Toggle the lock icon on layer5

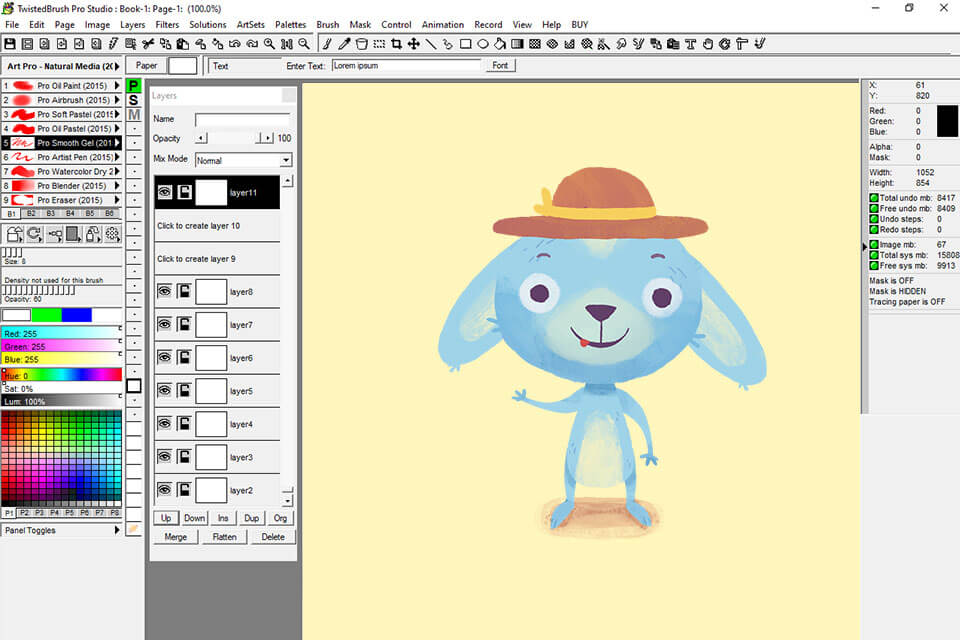click(x=184, y=391)
